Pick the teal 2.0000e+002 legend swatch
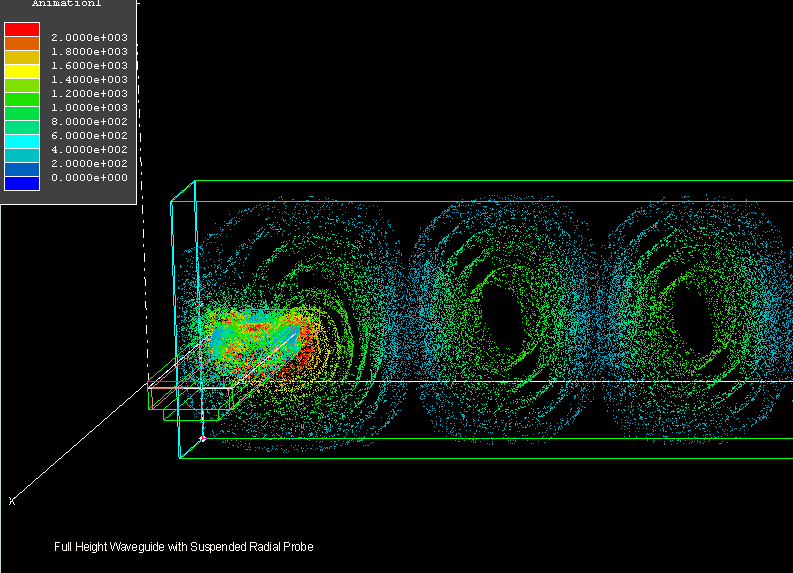The width and height of the screenshot is (793, 573). pyautogui.click(x=22, y=156)
